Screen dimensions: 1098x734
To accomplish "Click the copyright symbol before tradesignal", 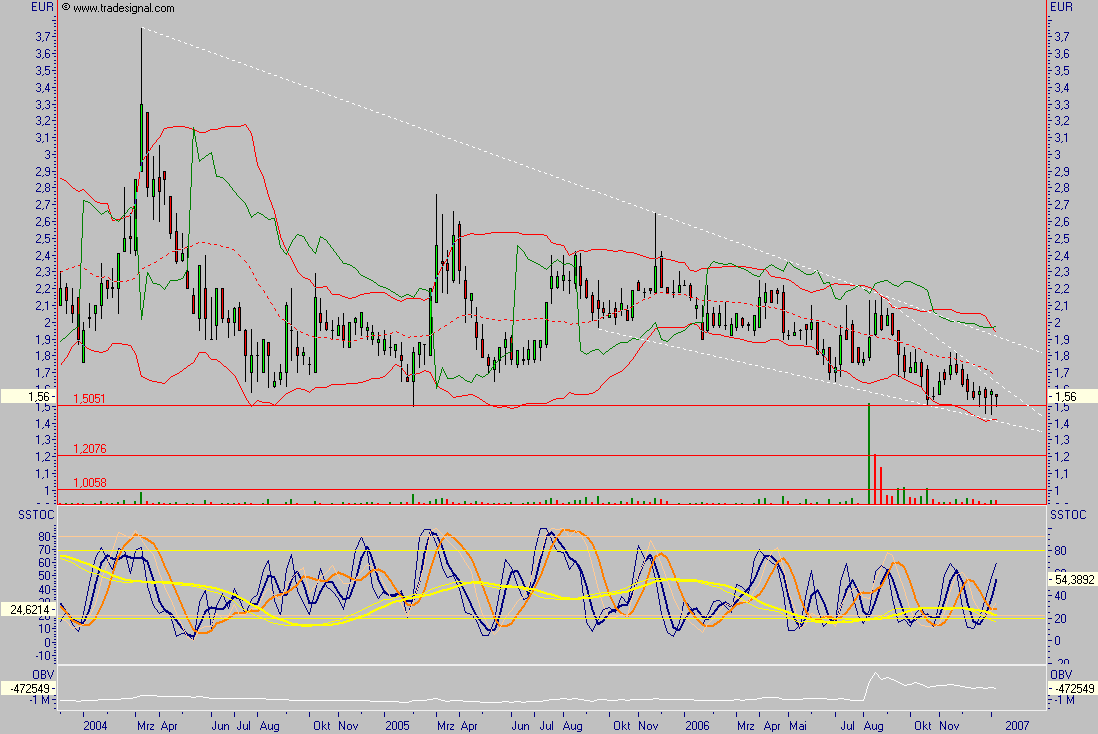I will click(x=66, y=8).
